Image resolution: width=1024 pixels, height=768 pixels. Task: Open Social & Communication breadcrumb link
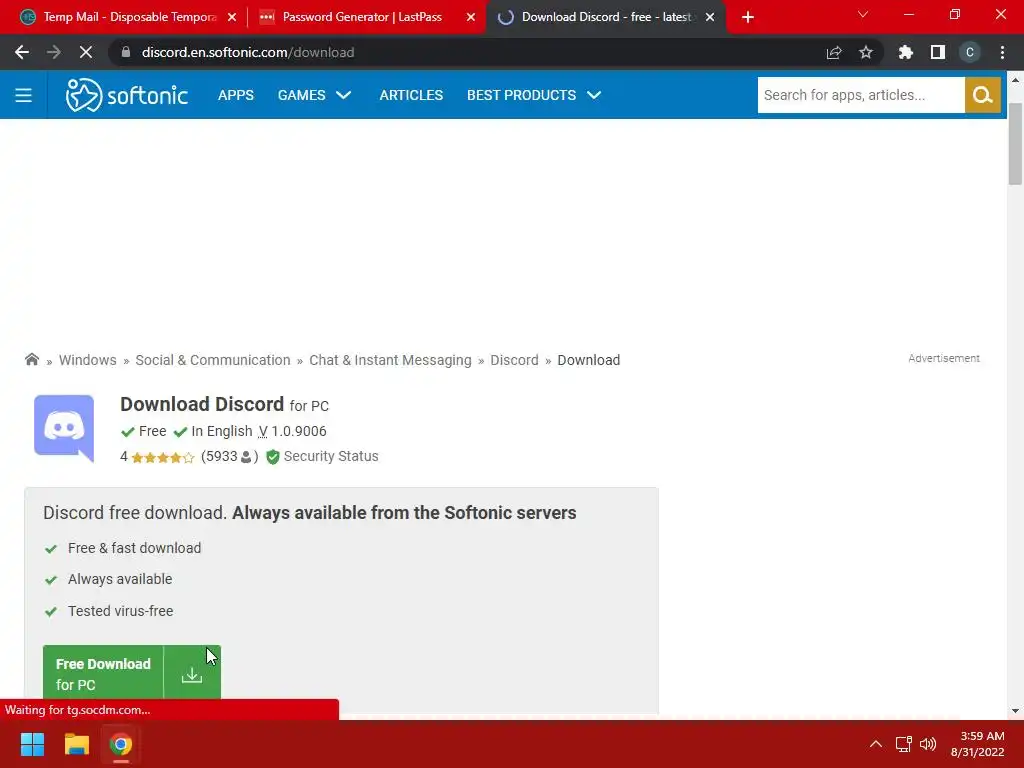pyautogui.click(x=213, y=360)
